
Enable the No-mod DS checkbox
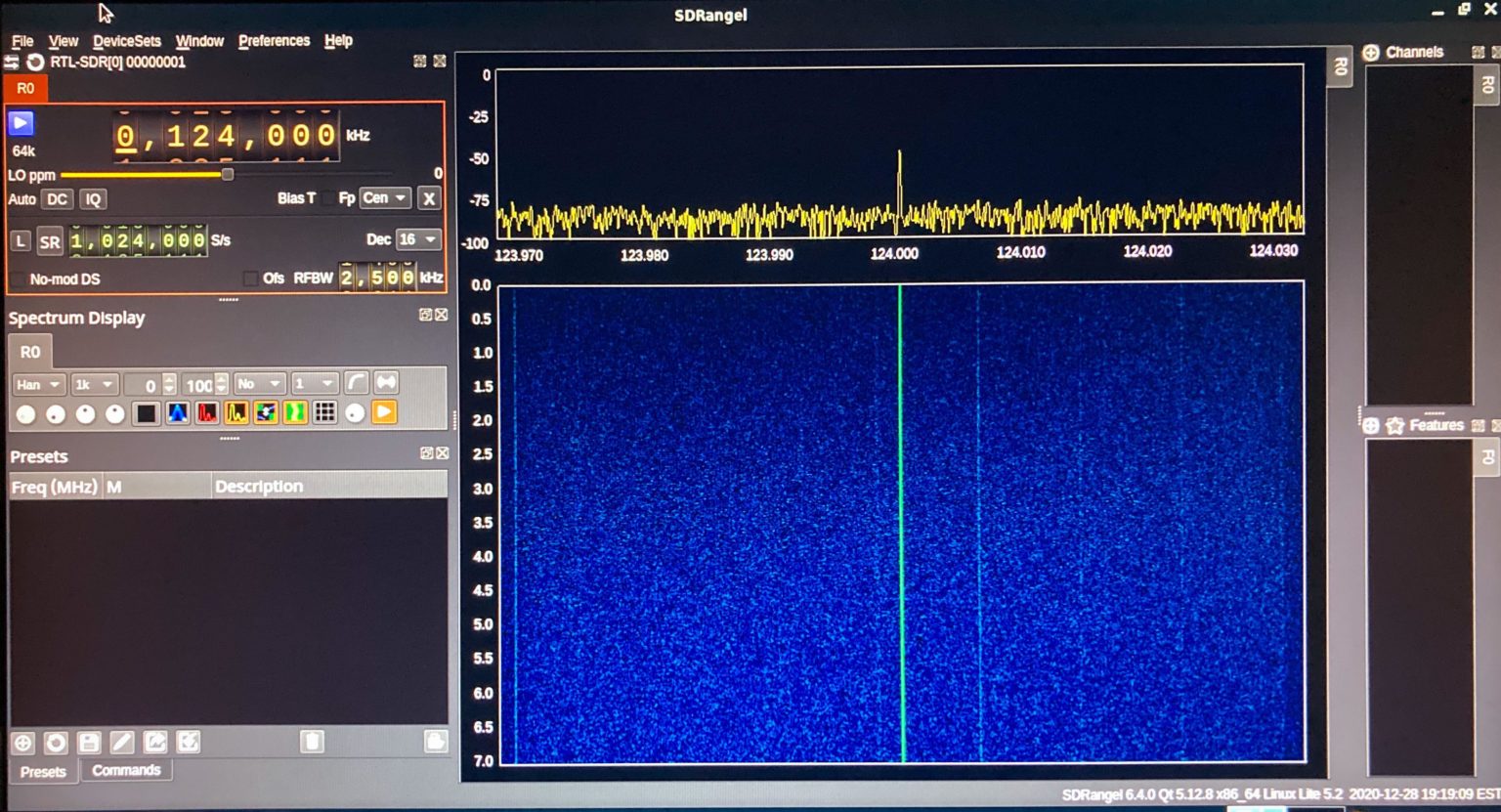pos(18,279)
